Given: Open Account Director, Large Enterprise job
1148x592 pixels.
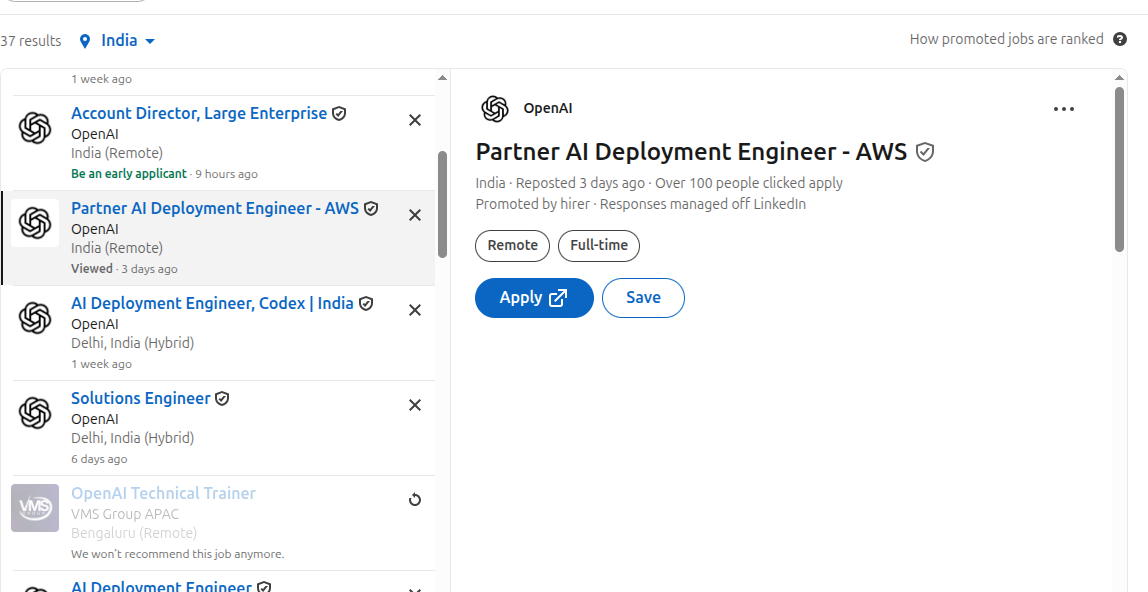Looking at the screenshot, I should [199, 113].
